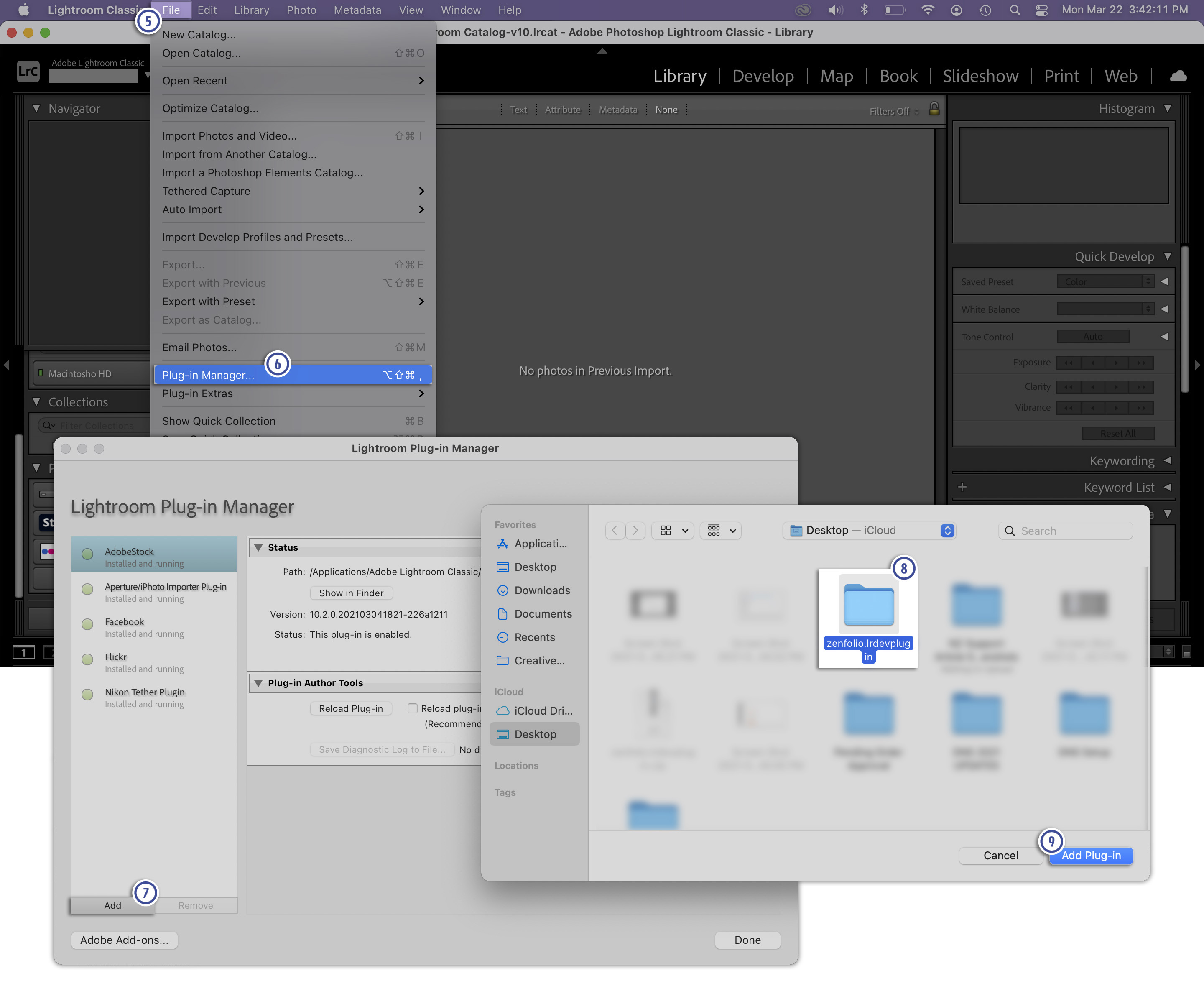This screenshot has height=981, width=1204.
Task: Open the volume control in menu bar
Action: coord(834,10)
